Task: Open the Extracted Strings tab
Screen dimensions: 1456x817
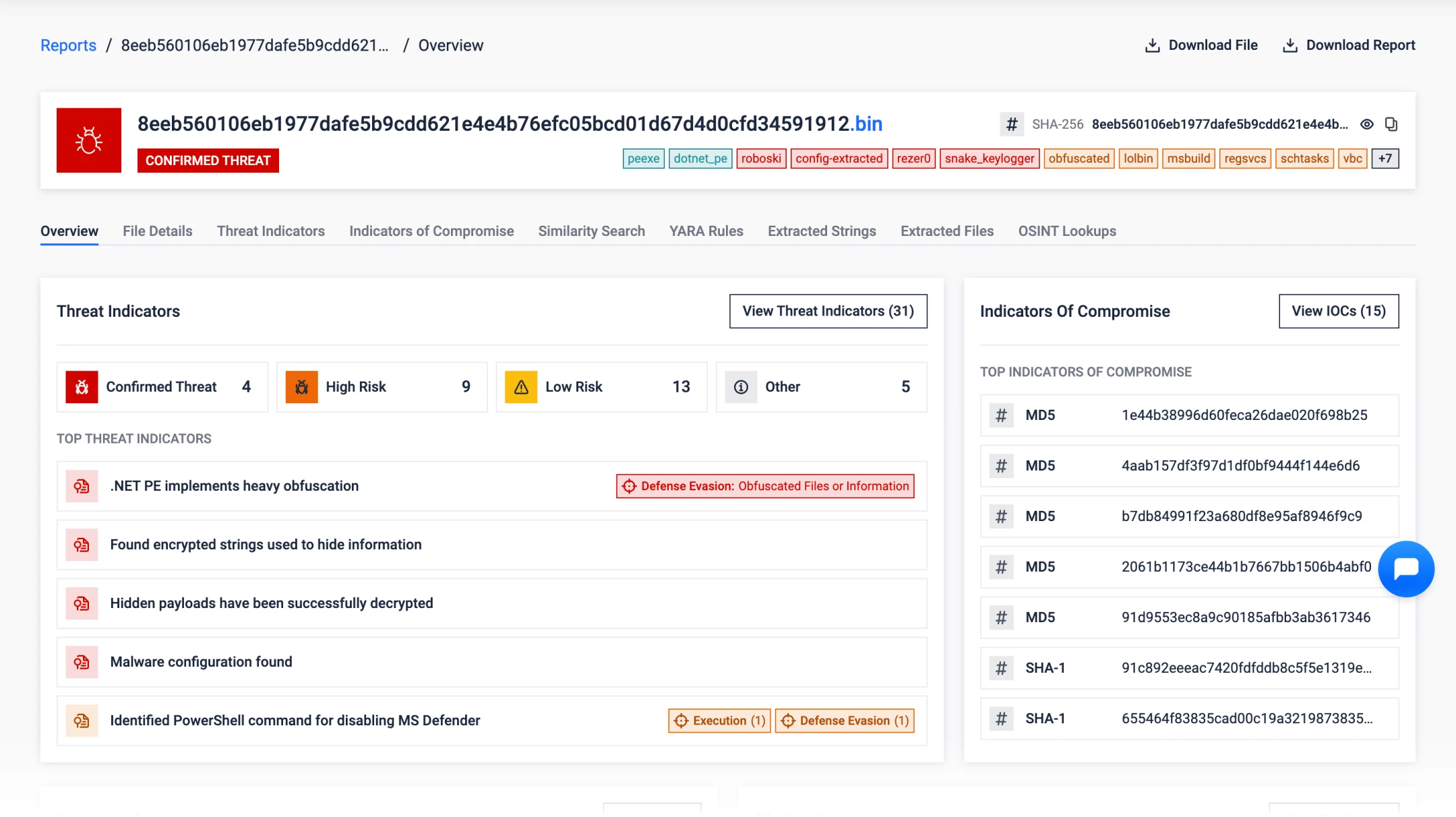Action: [822, 231]
